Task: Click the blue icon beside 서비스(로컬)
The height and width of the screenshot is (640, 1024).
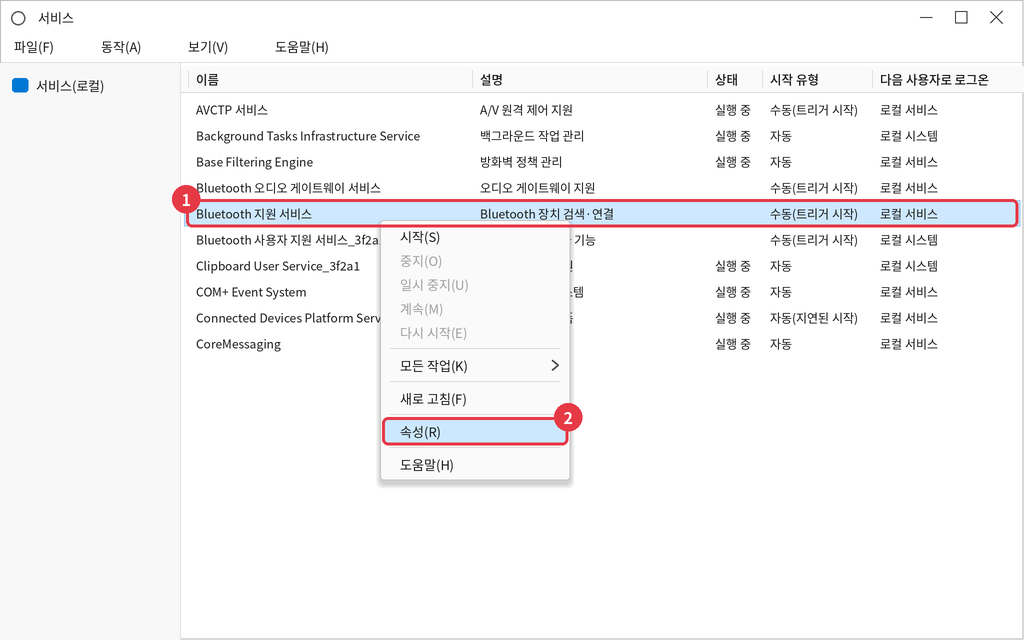Action: [20, 86]
